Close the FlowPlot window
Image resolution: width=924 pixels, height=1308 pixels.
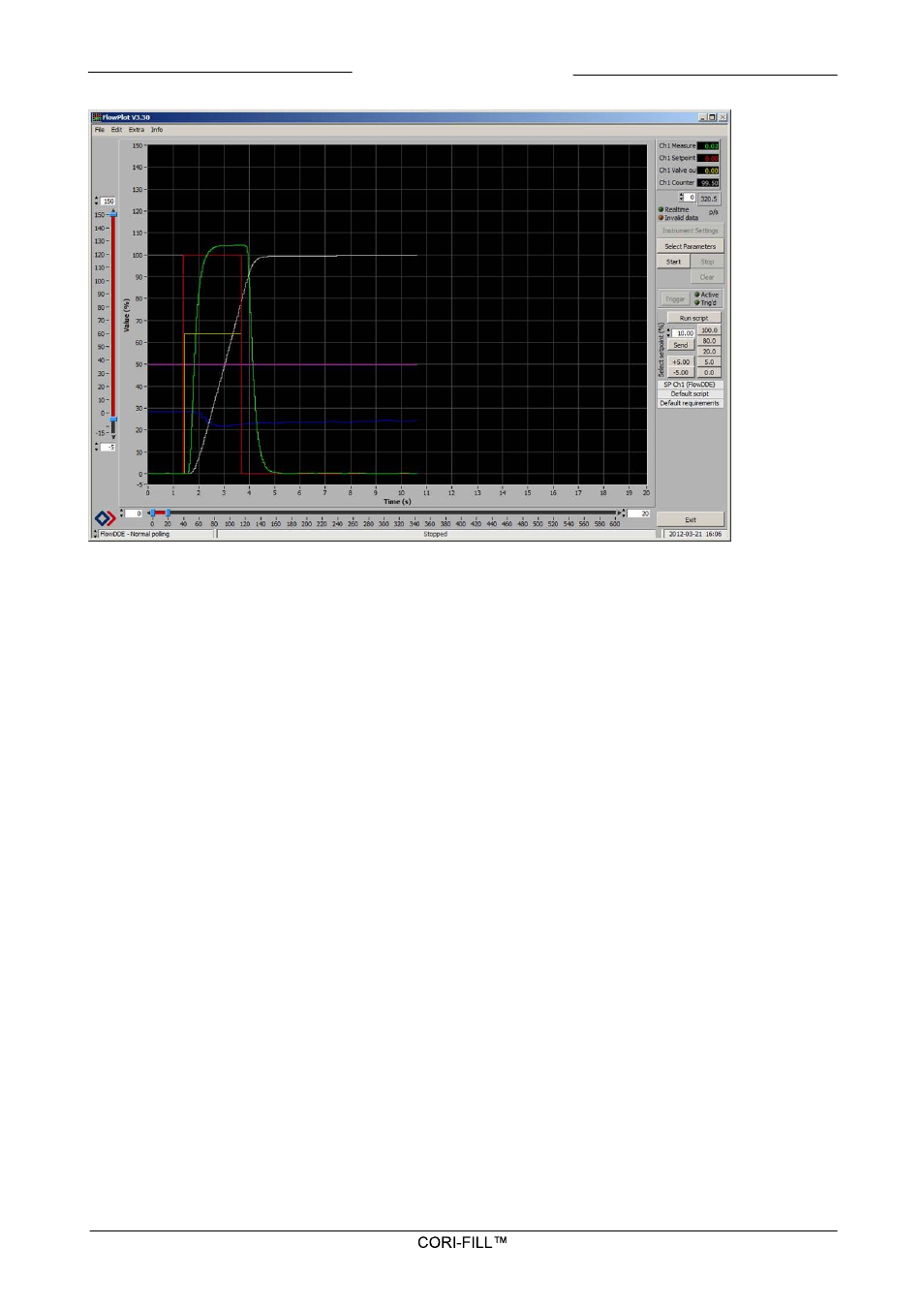point(723,117)
